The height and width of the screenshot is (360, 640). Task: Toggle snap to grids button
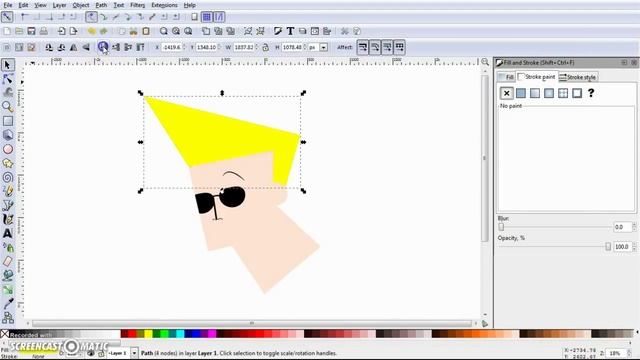pos(207,17)
